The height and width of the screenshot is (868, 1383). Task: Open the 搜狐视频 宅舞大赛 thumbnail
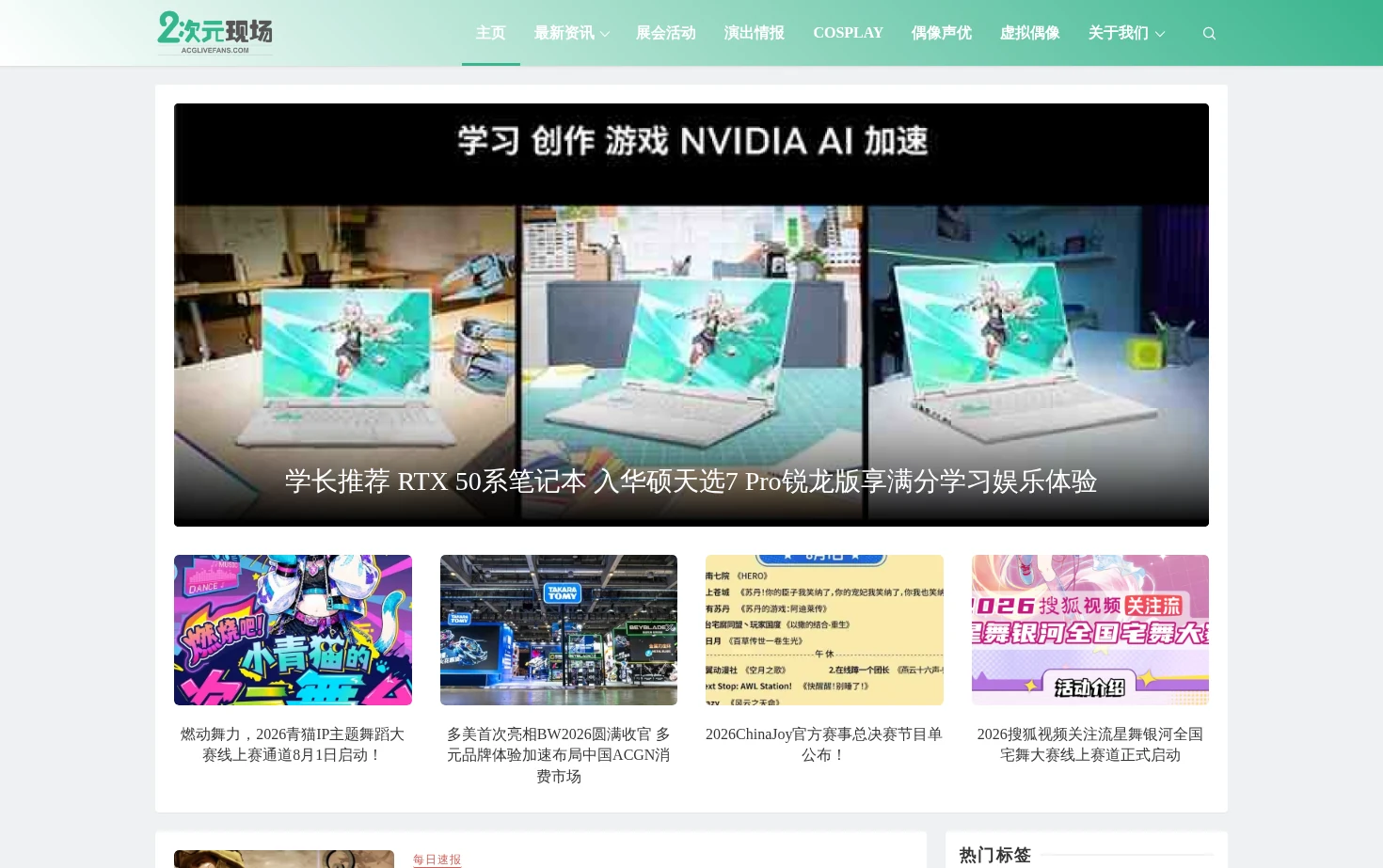click(1090, 630)
